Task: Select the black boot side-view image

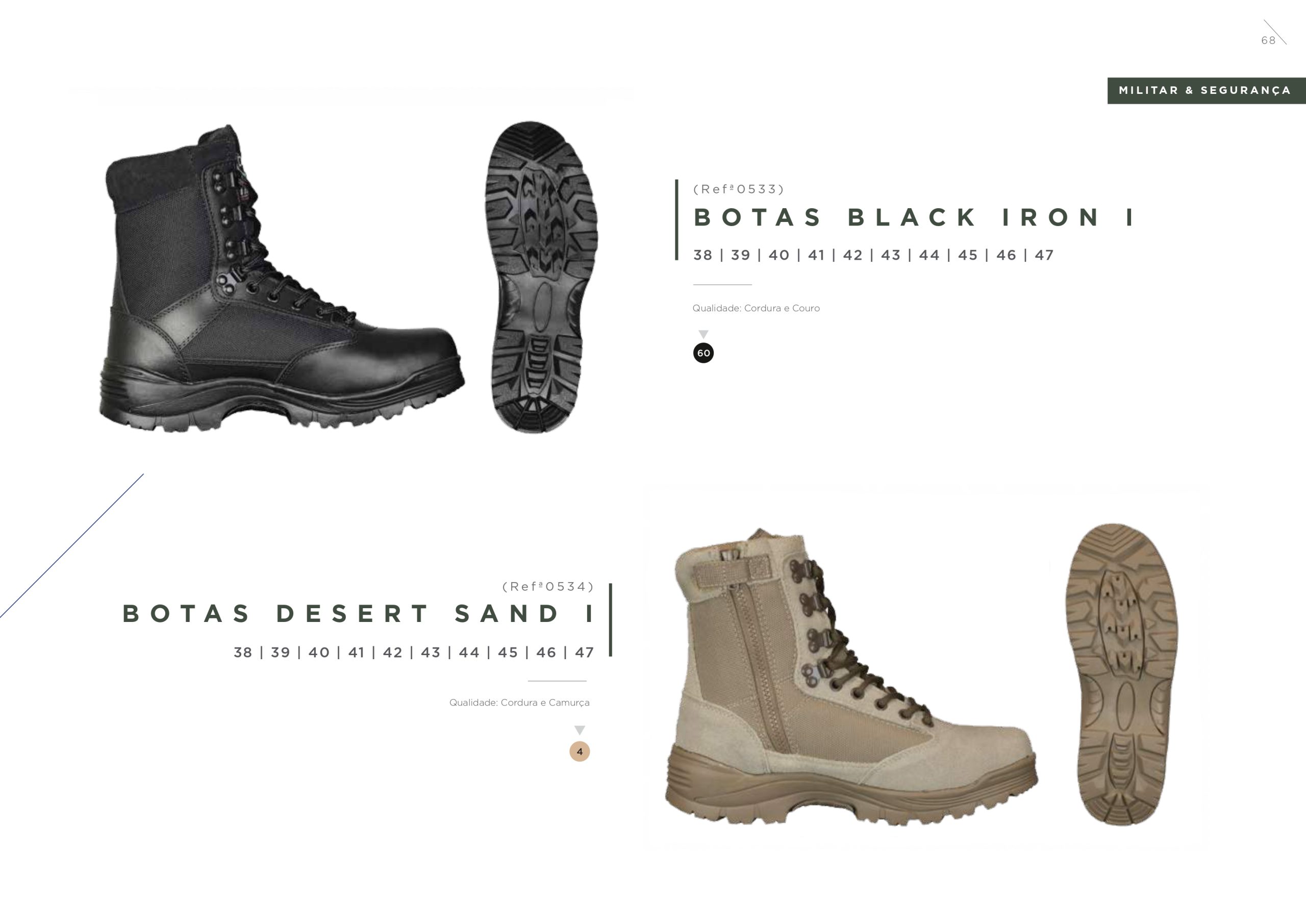Action: (x=282, y=278)
